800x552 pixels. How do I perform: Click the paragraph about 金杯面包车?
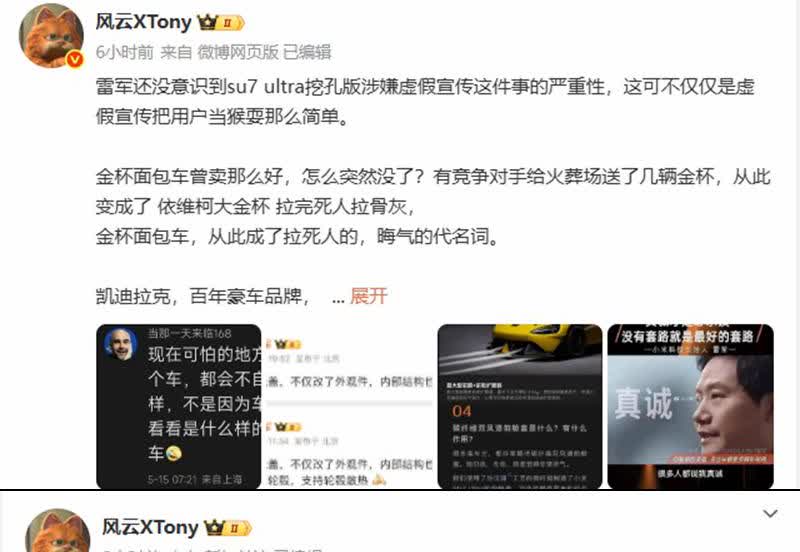pyautogui.click(x=433, y=206)
